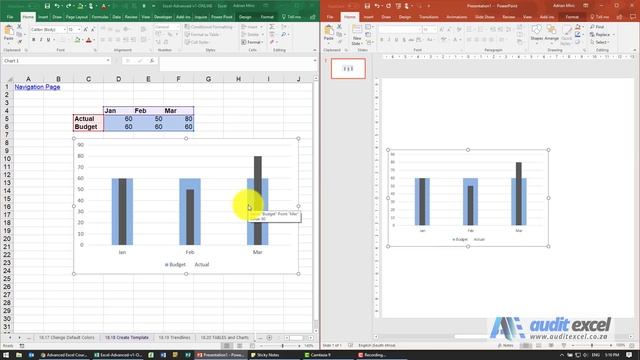
Task: Cut selection in Excel clipboard group
Action: 19,27
